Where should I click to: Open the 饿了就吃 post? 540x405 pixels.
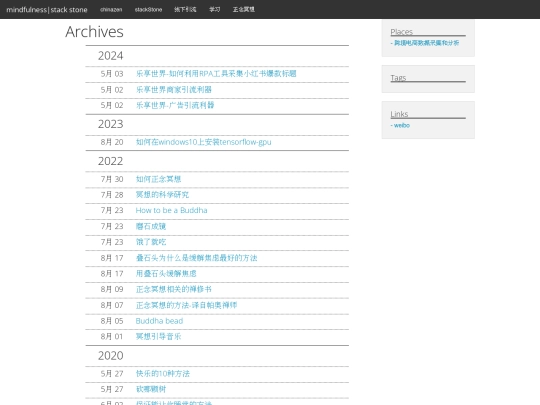click(151, 242)
